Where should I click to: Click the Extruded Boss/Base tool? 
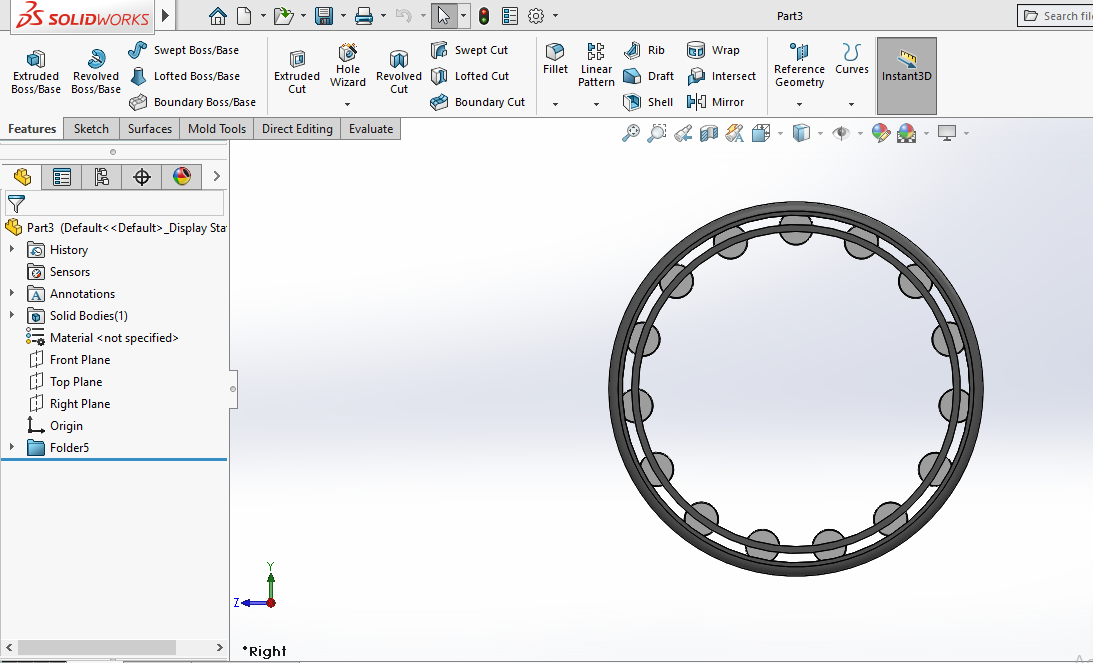(36, 72)
